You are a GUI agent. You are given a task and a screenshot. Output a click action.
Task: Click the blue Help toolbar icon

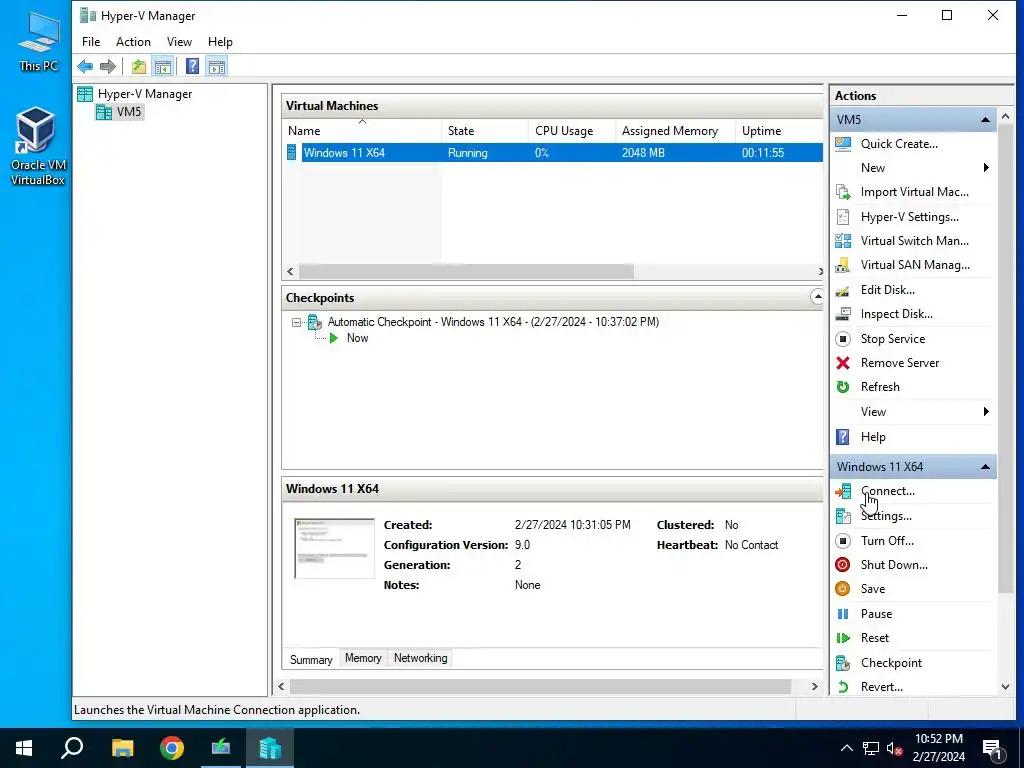[192, 66]
